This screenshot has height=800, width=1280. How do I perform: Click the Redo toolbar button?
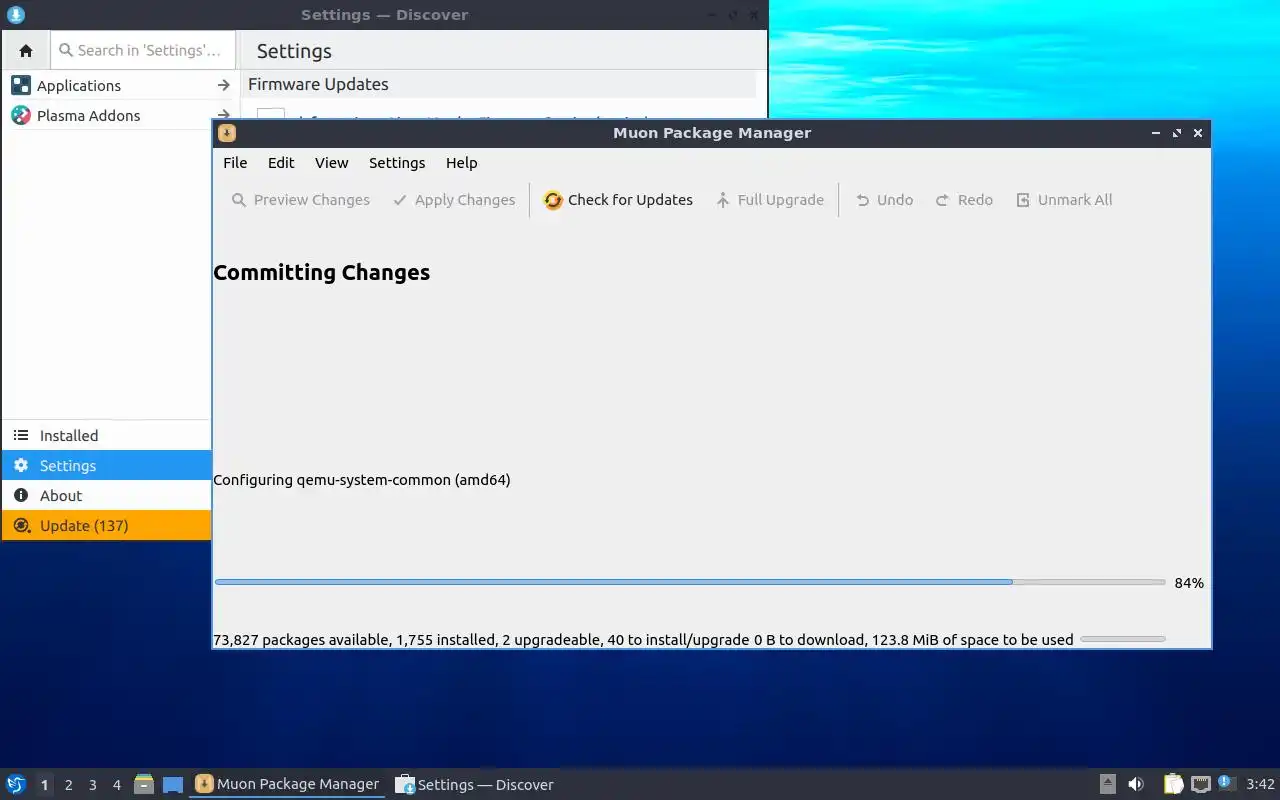(964, 200)
